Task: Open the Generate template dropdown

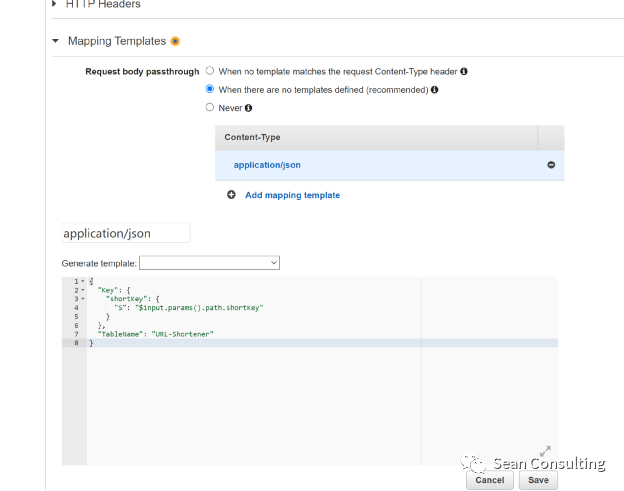Action: [x=209, y=263]
